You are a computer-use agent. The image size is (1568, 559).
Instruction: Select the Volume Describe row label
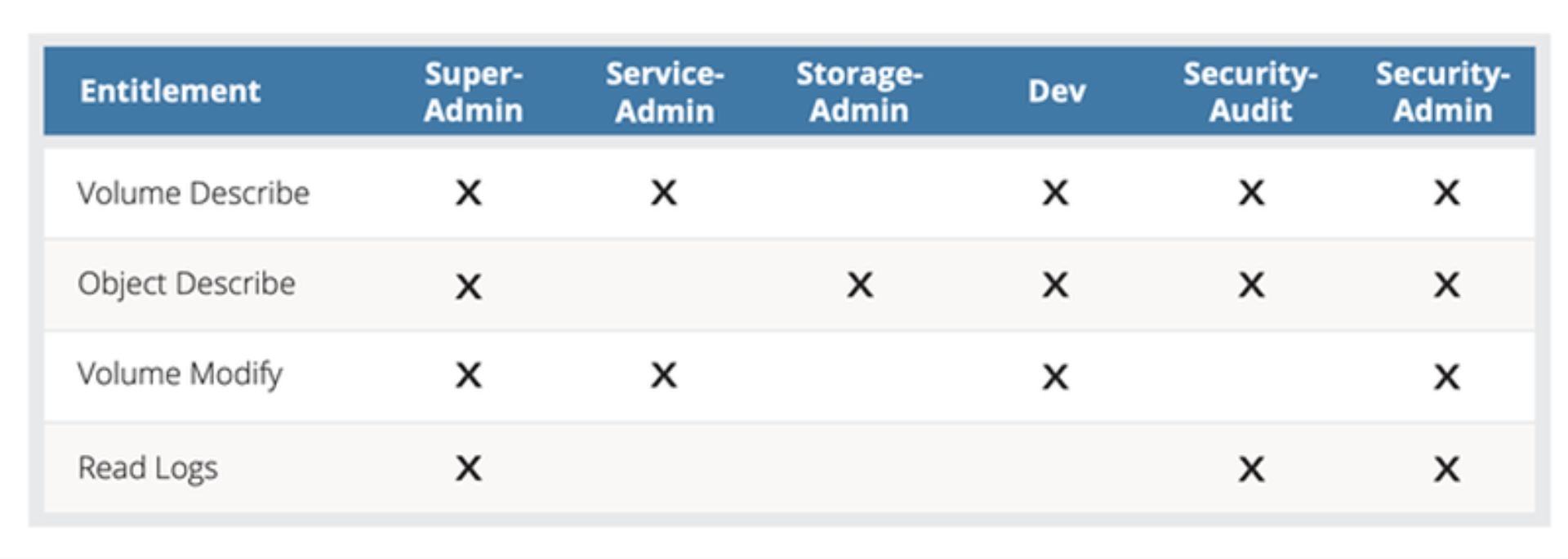[194, 194]
